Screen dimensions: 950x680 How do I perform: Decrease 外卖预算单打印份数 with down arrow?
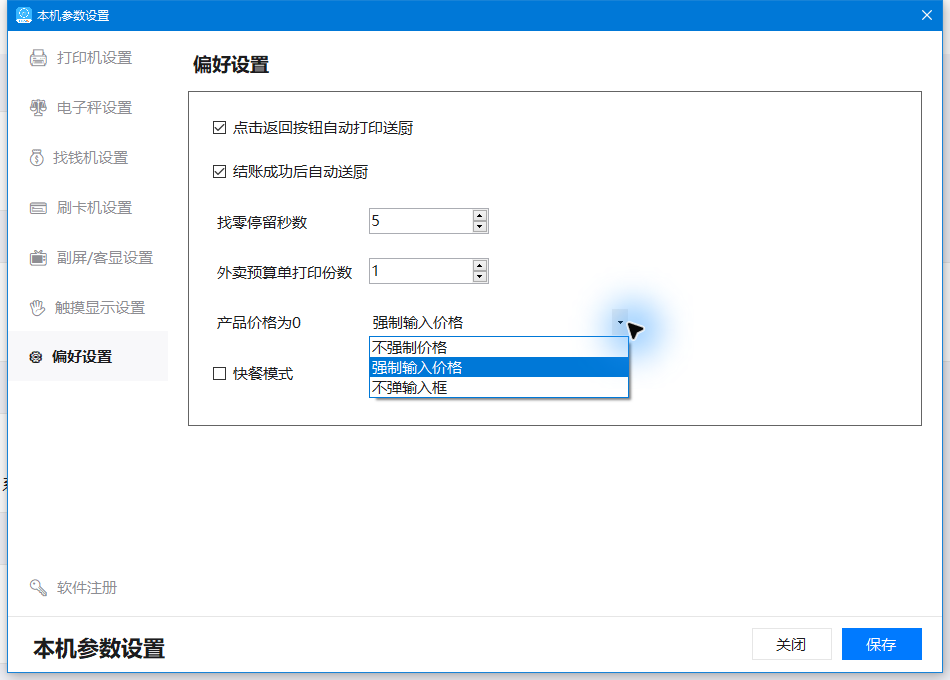pos(480,277)
